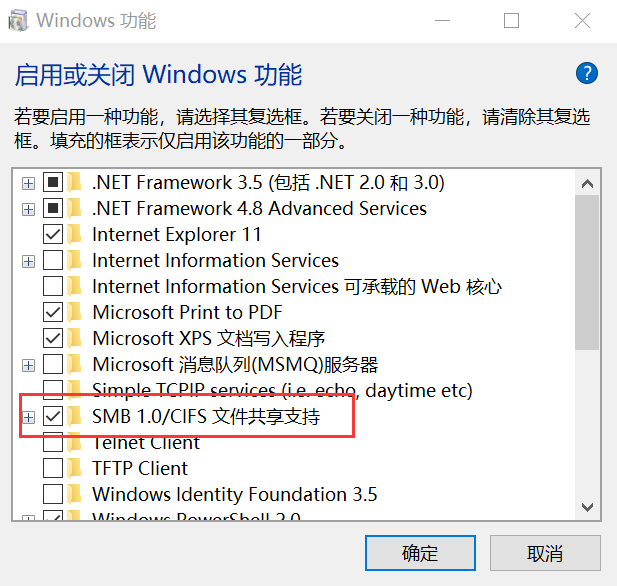This screenshot has height=586, width=617.
Task: Click the 取消 button
Action: coord(545,553)
